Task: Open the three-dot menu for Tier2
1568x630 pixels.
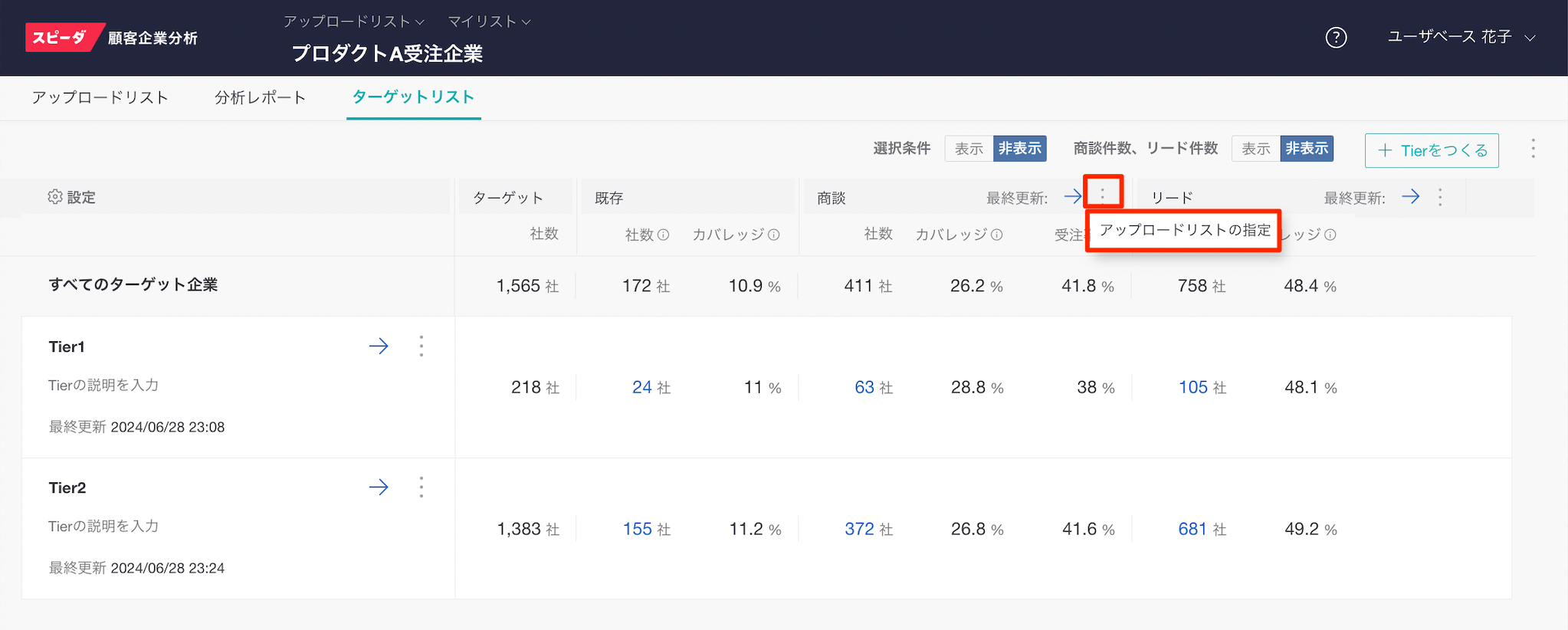Action: tap(422, 487)
